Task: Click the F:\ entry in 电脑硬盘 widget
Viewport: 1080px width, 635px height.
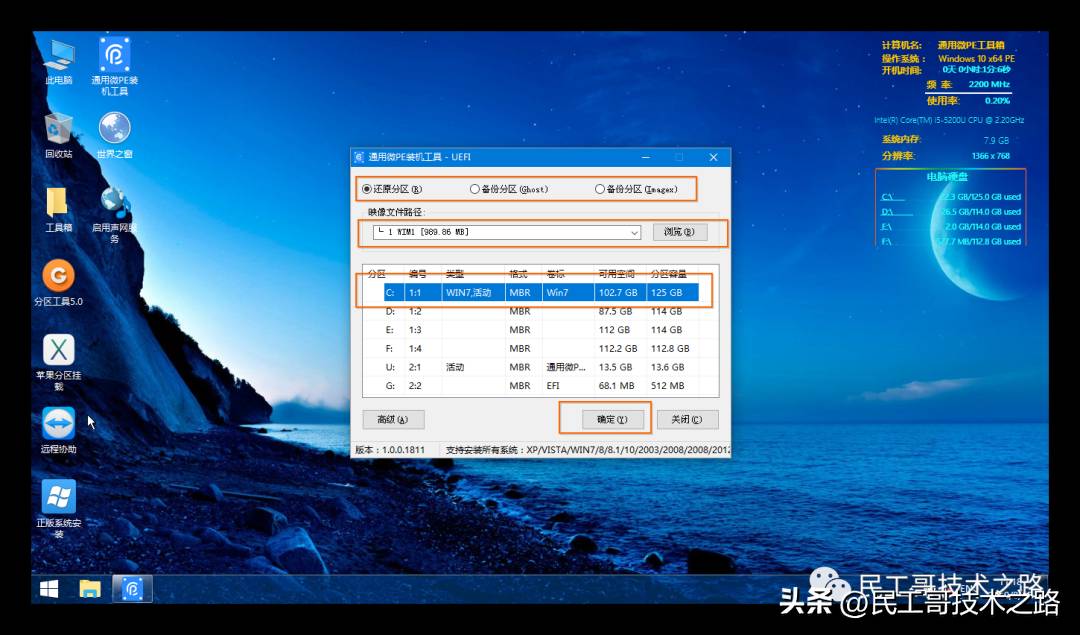Action: [x=951, y=242]
